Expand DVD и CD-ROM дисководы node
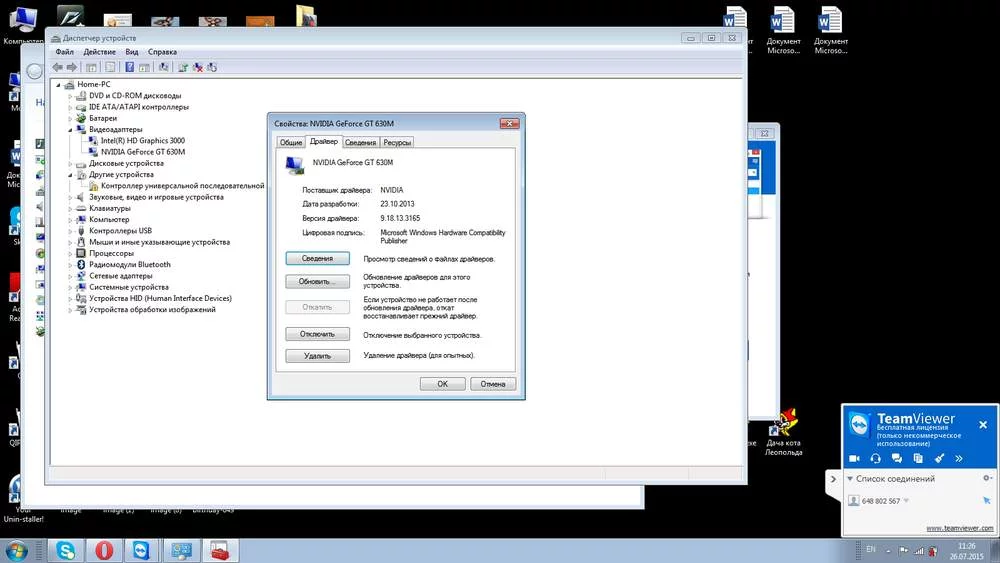 pos(70,96)
